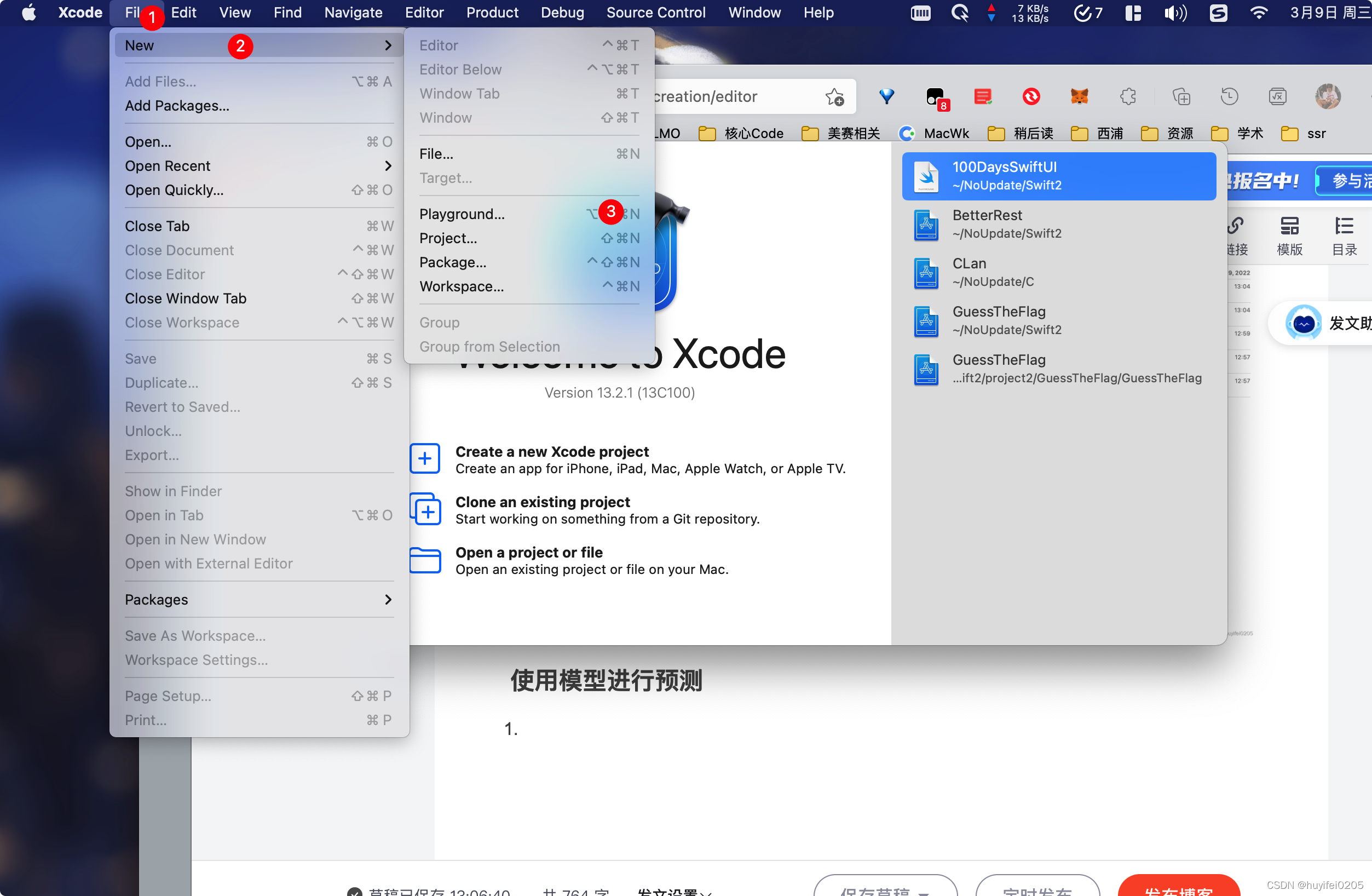The width and height of the screenshot is (1372, 896).
Task: Select 100DaysSwiftUI recent project
Action: coord(1059,176)
